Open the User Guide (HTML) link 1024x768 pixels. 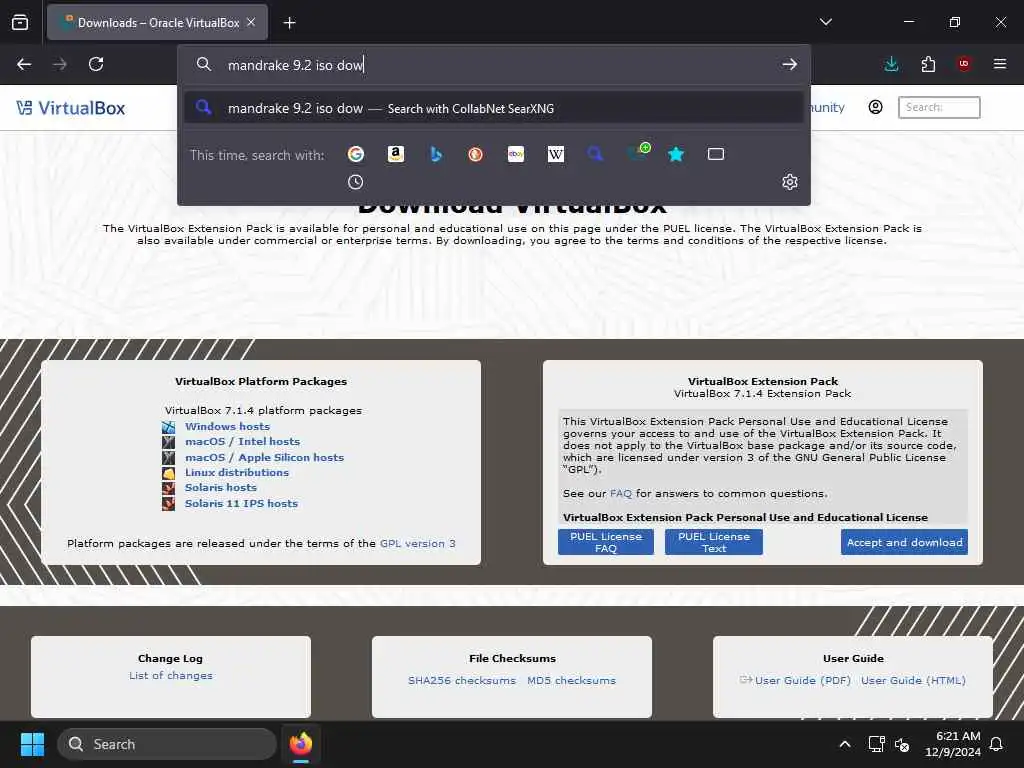point(913,680)
